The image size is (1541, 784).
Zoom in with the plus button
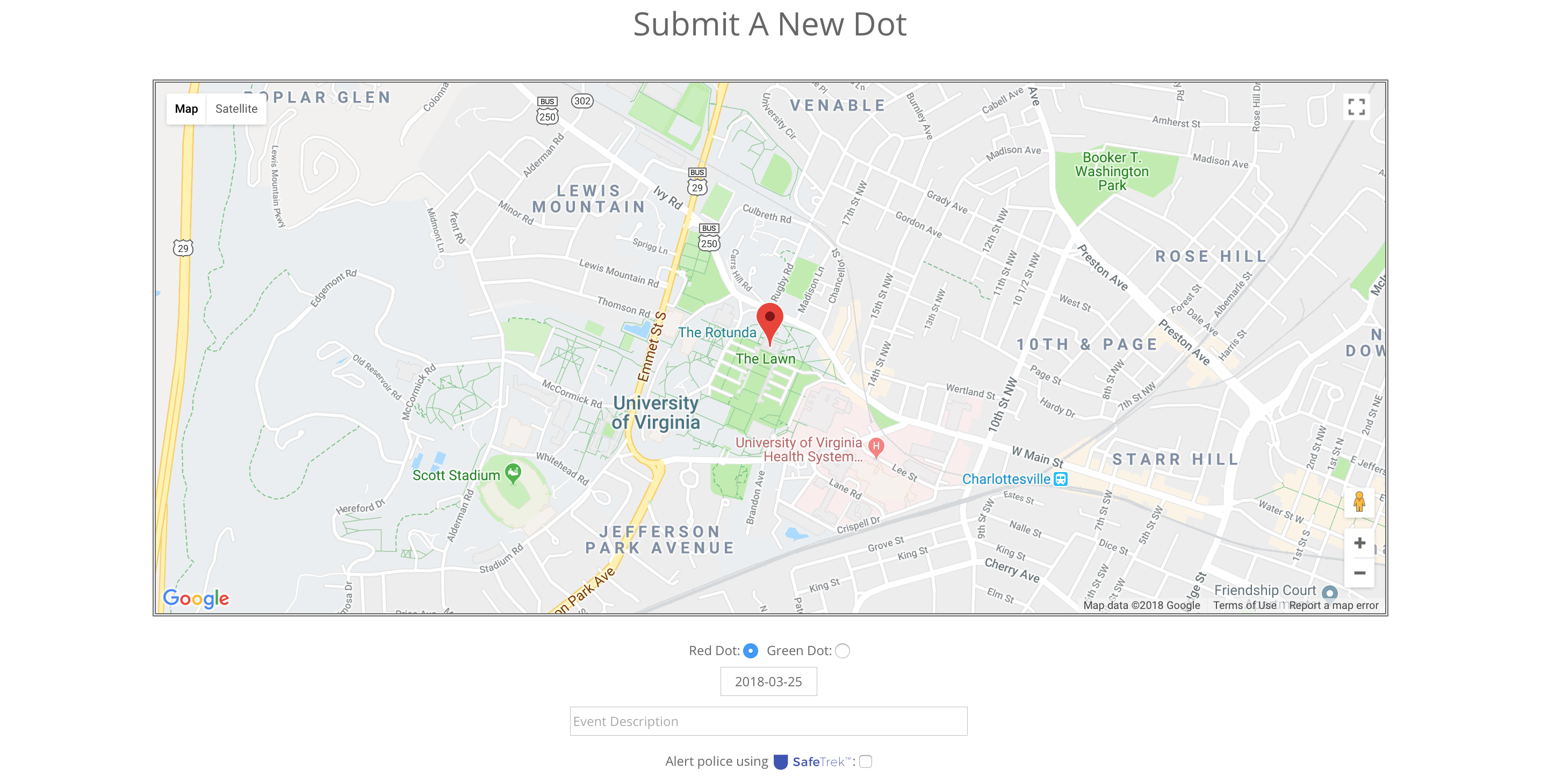pos(1359,543)
